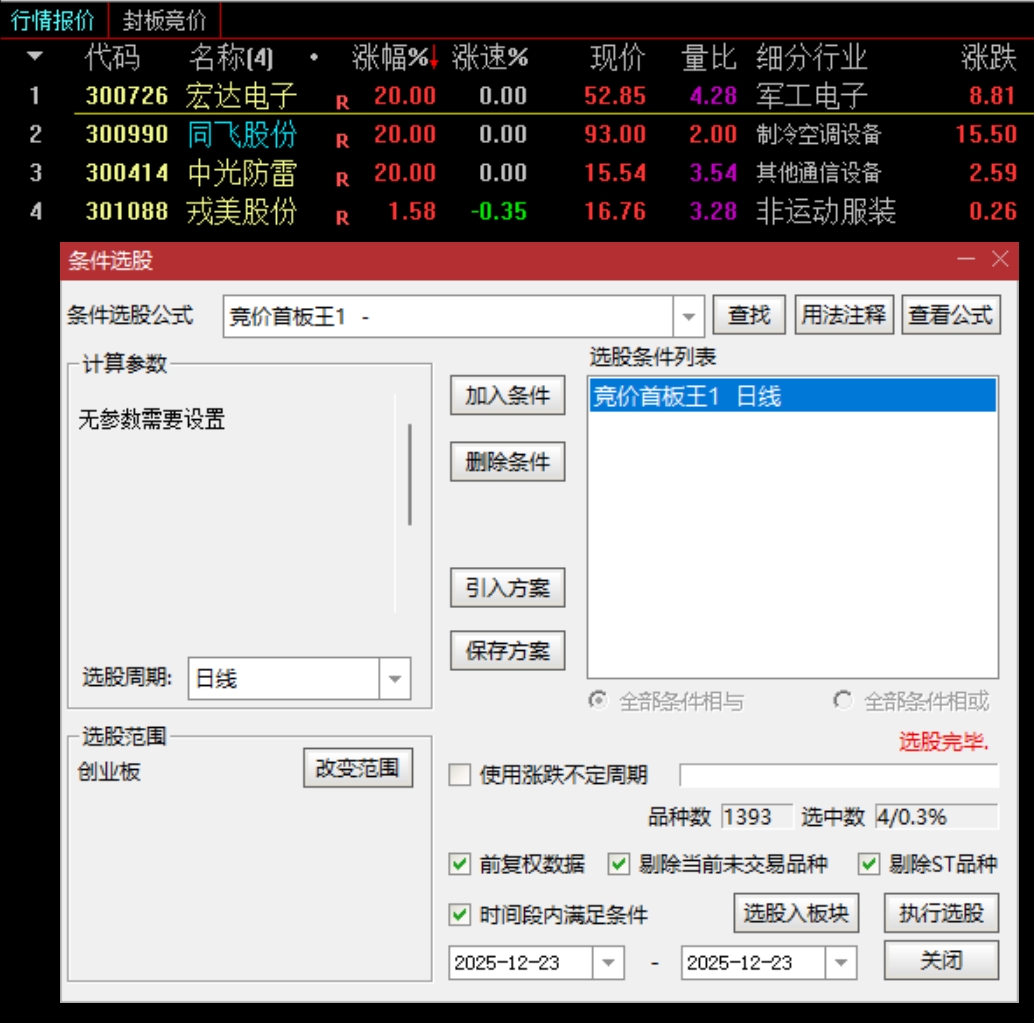This screenshot has width=1034, height=1023.
Task: Click the 改变范围 button
Action: pyautogui.click(x=357, y=768)
